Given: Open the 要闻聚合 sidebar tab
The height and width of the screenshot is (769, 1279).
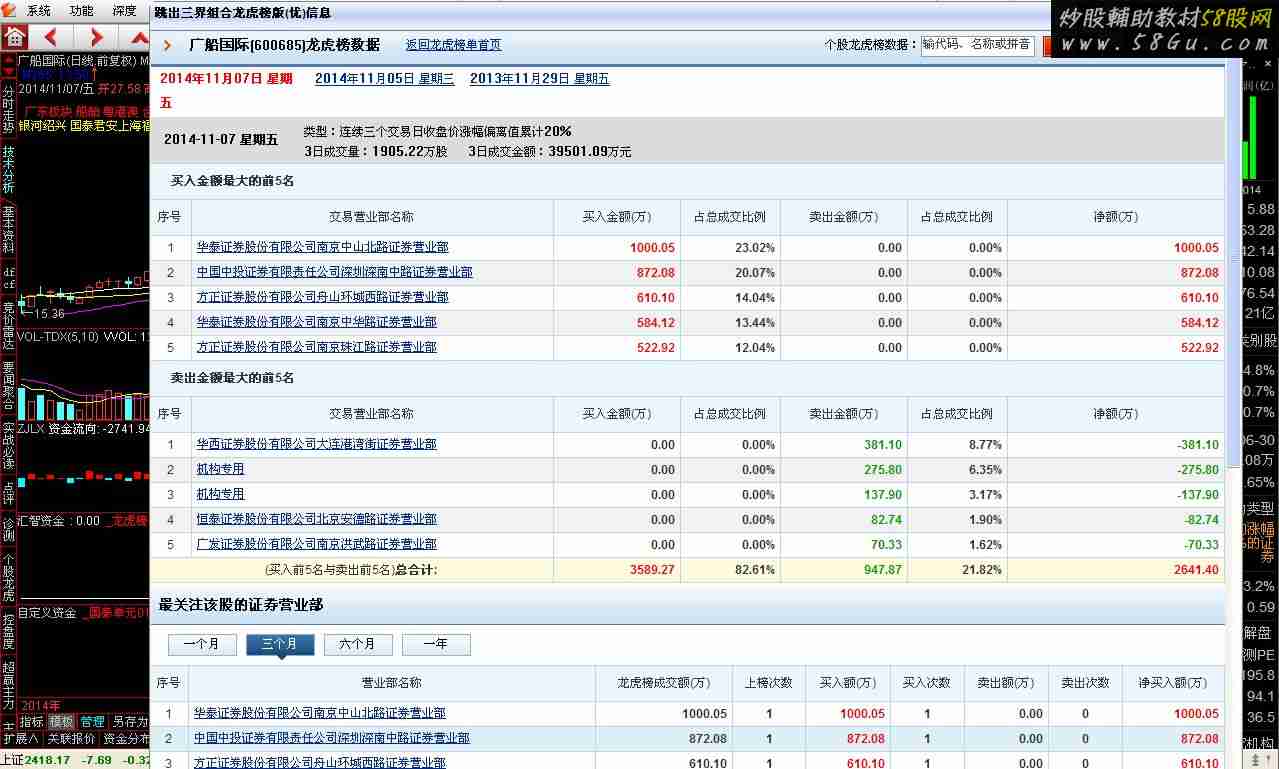Looking at the screenshot, I should click(8, 385).
